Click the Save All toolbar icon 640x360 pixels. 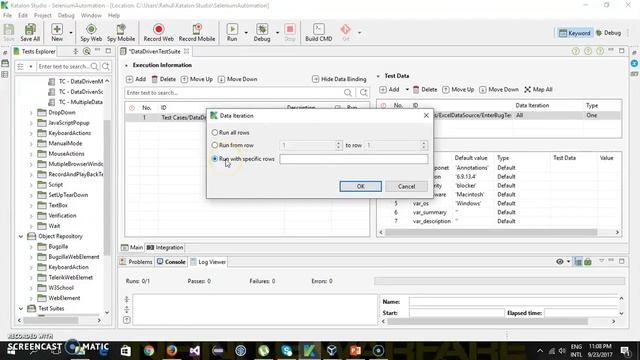coord(30,32)
